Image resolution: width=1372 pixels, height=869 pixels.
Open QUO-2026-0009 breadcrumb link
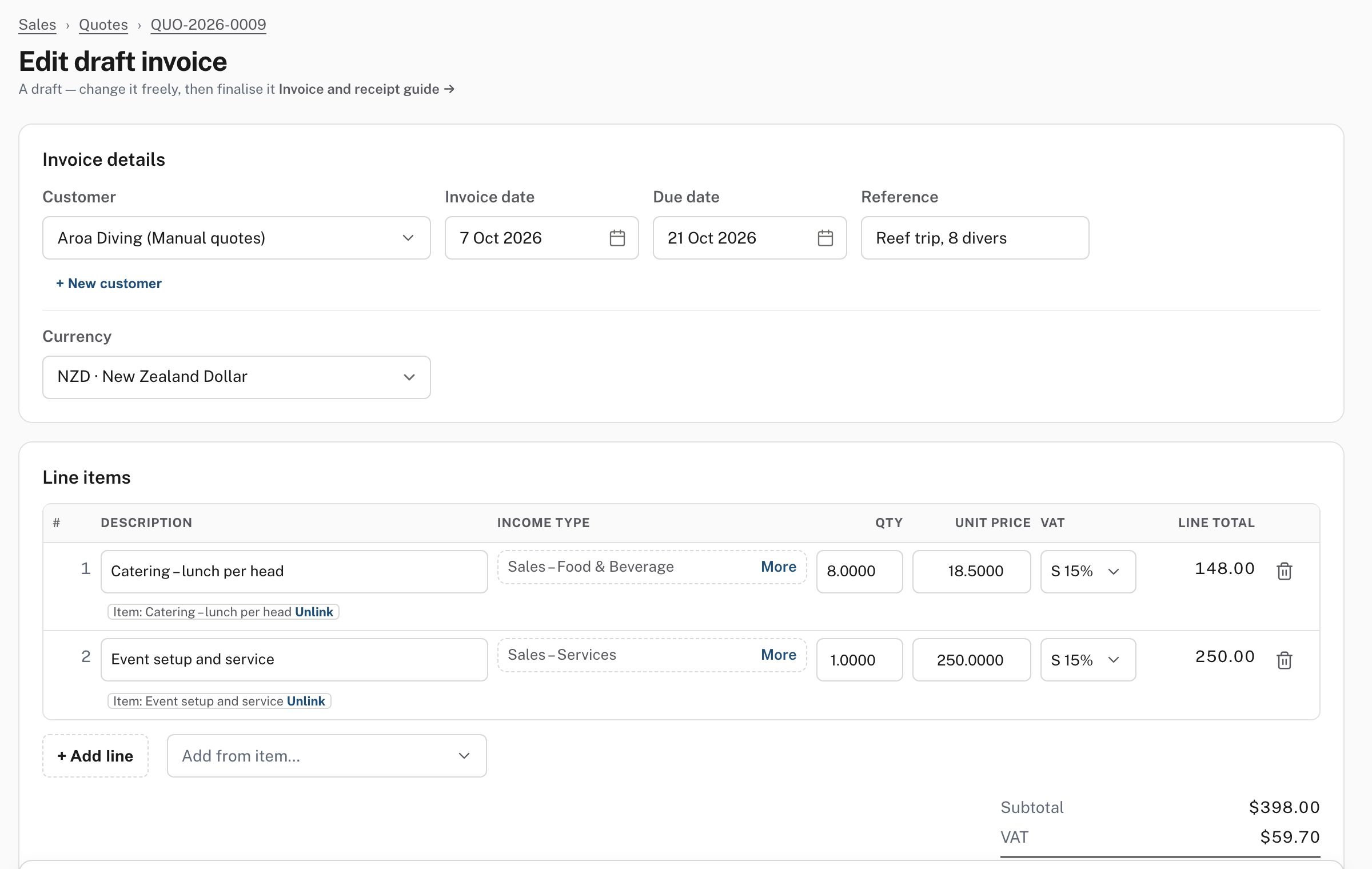point(208,25)
